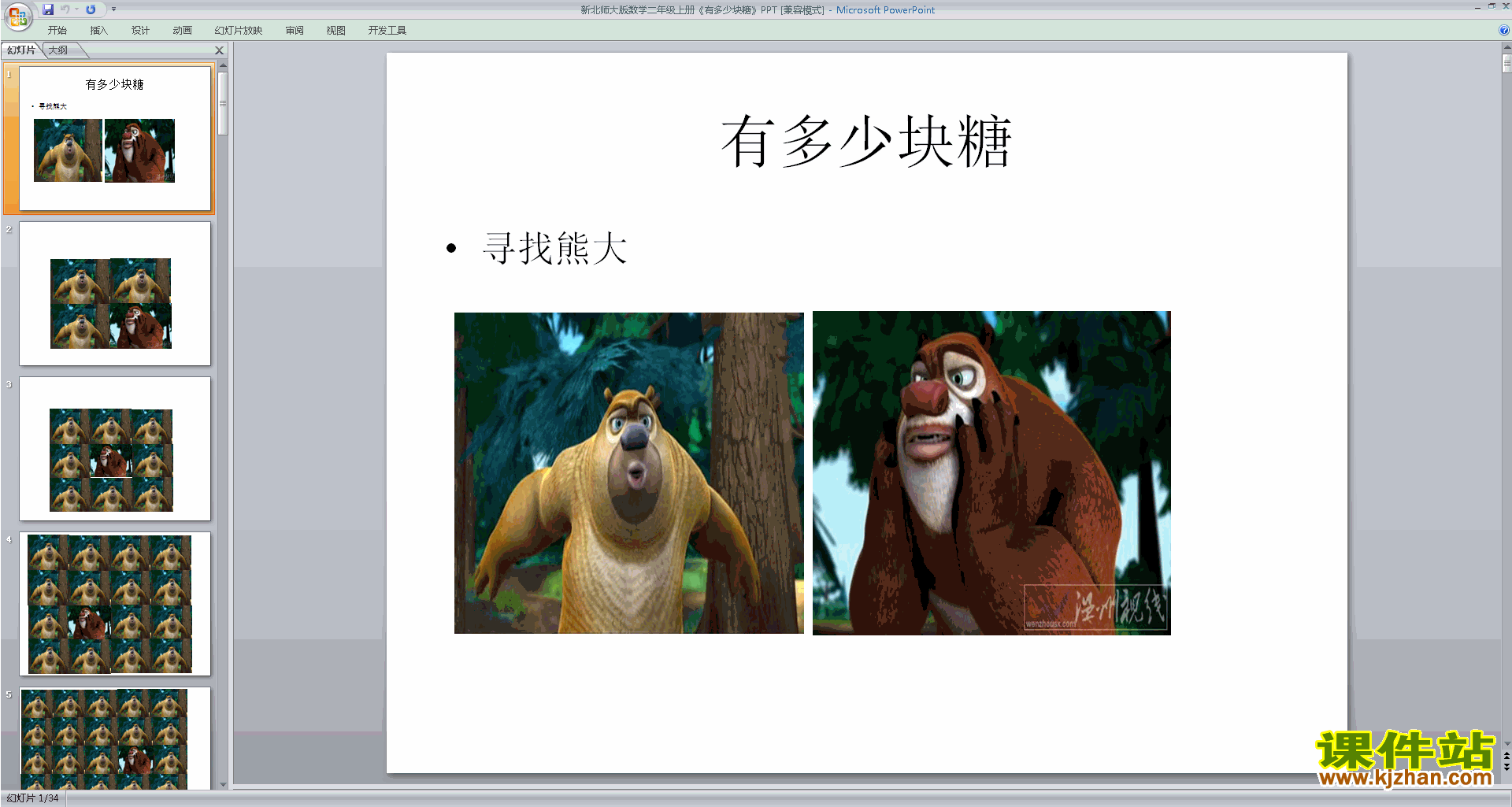Click the slide title 有多少块糖
The image size is (1512, 807).
(866, 142)
